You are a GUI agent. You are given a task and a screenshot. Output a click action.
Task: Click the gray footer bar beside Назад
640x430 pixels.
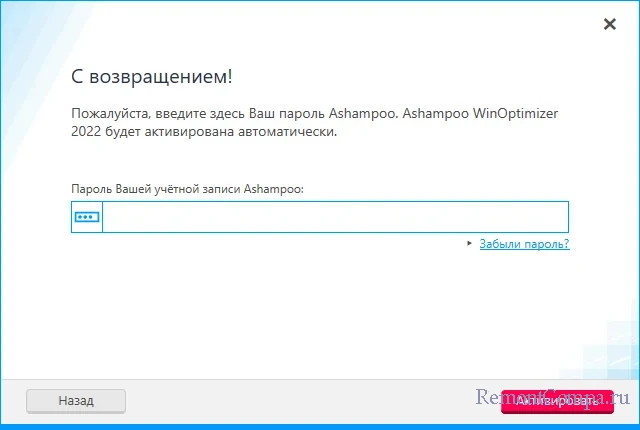tap(300, 401)
